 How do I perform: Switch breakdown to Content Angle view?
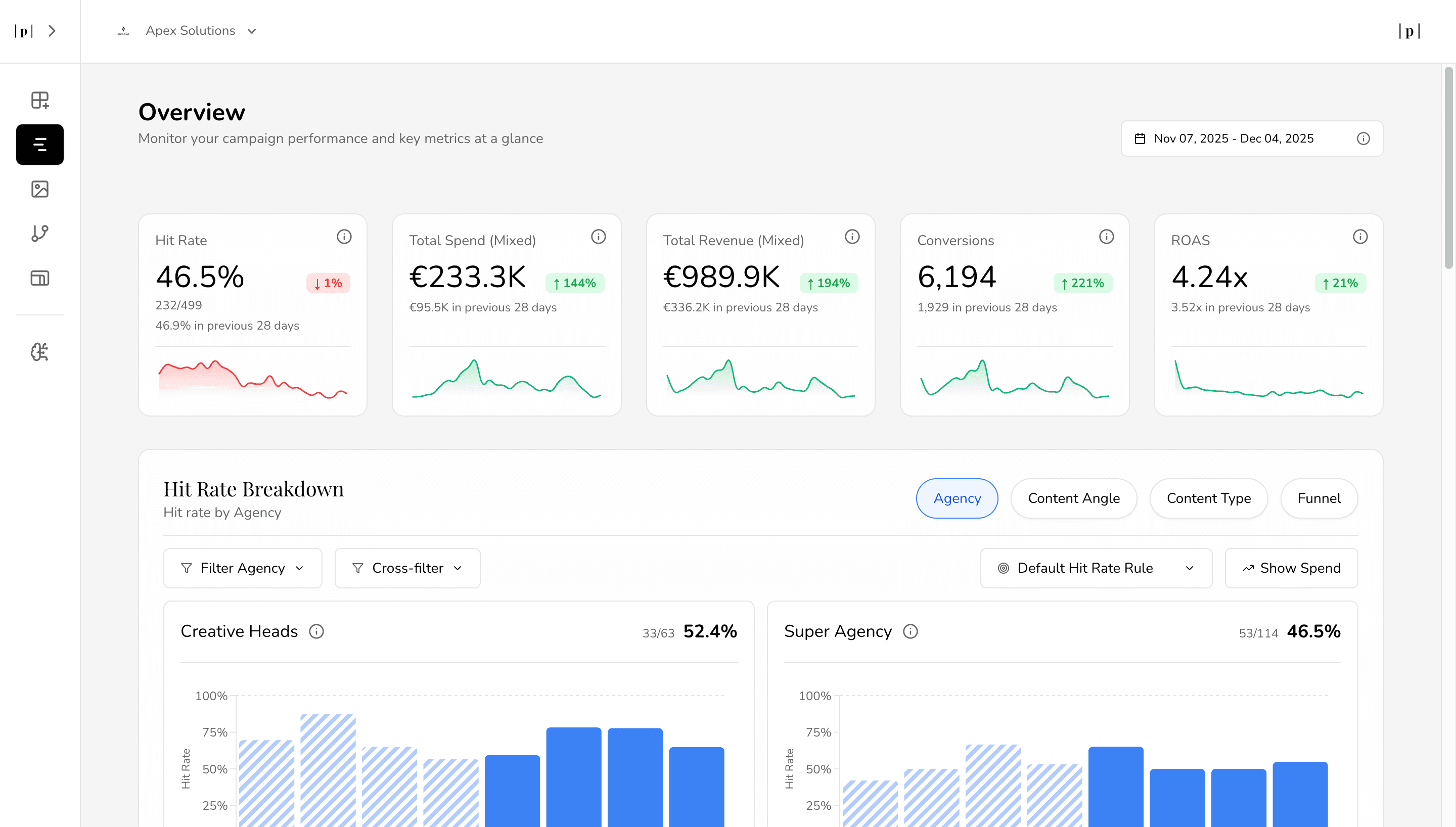1073,498
